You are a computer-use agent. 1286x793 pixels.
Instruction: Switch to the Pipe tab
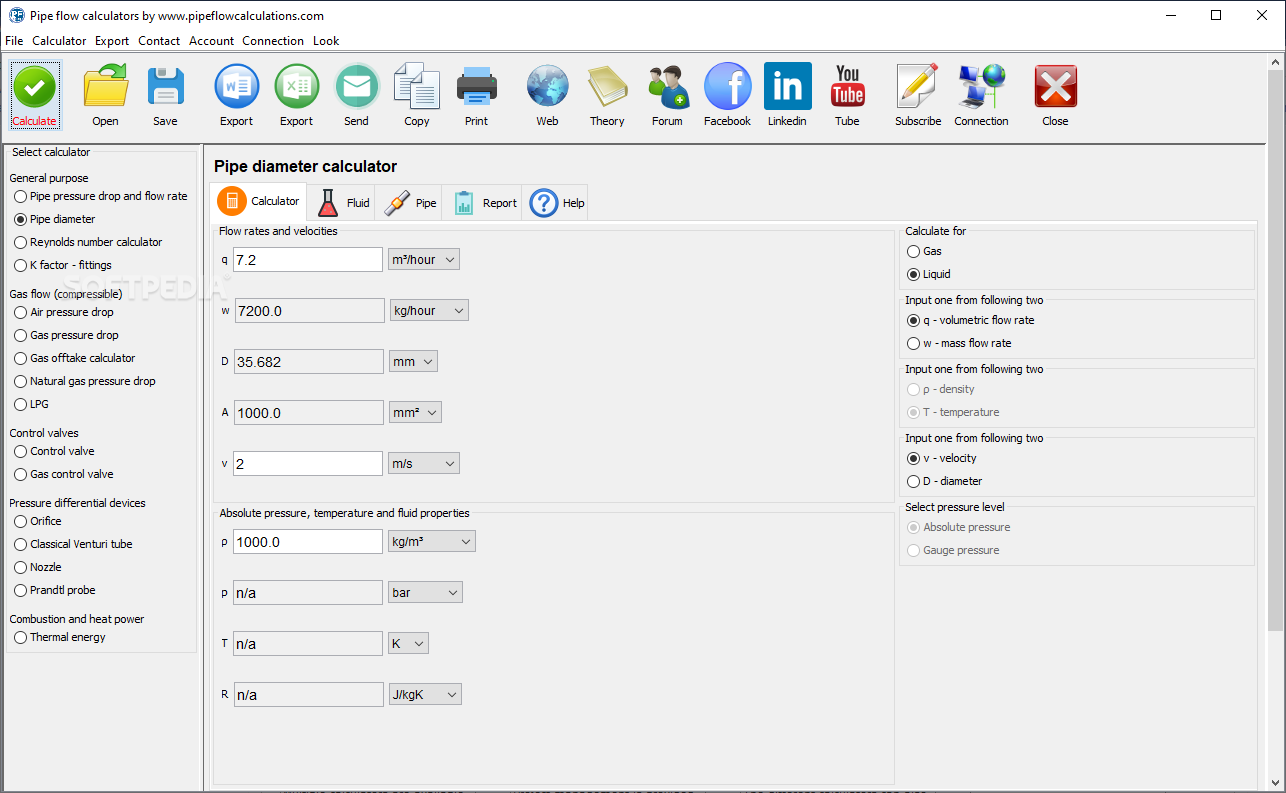(409, 203)
